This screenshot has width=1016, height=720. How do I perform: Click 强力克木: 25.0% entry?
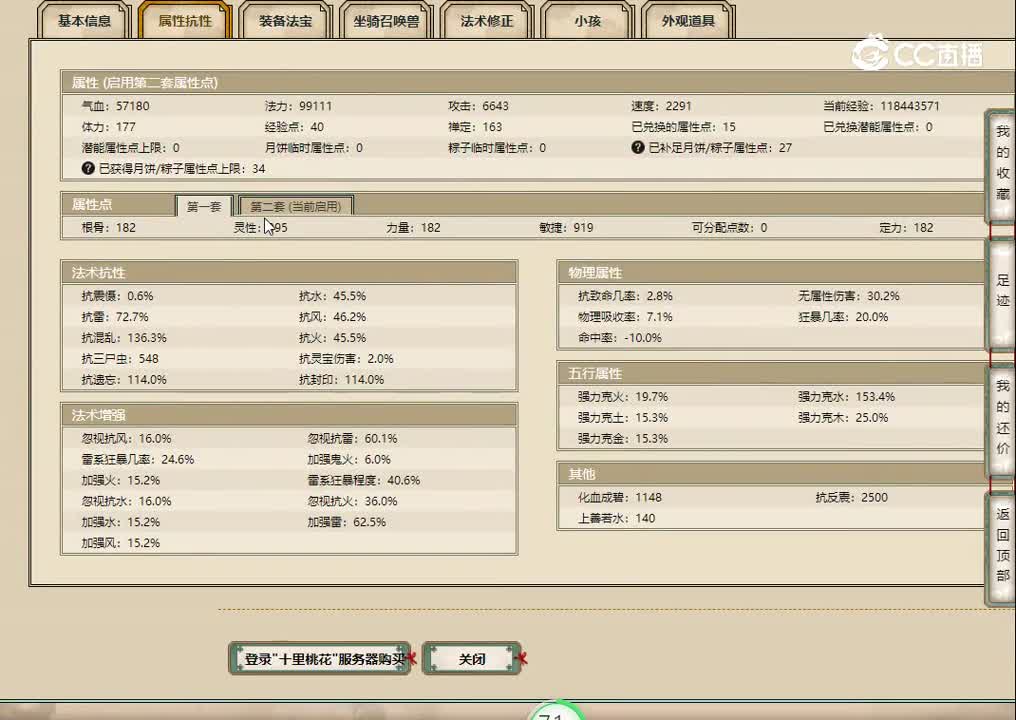pos(843,417)
